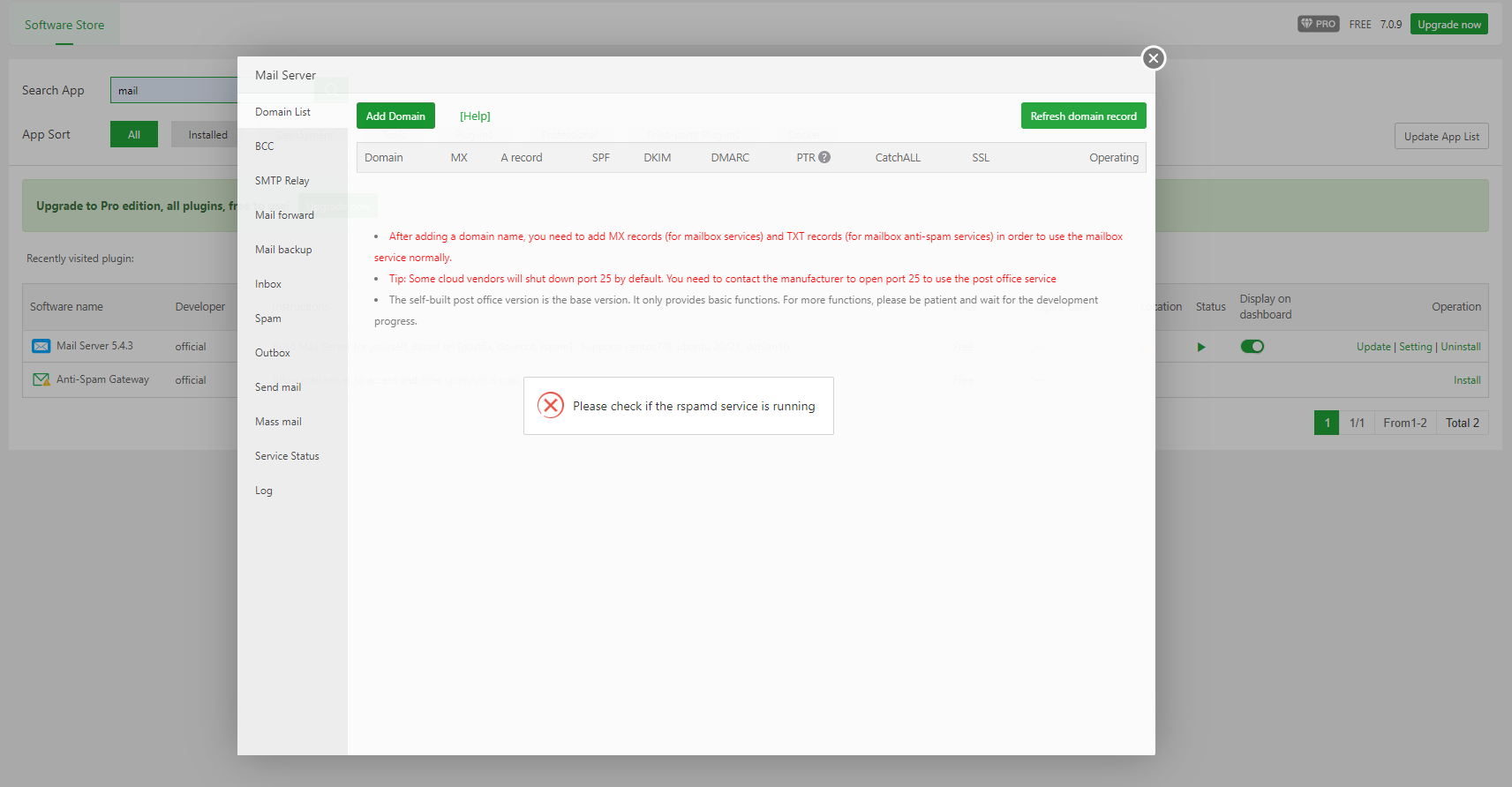Click the A record column header

[522, 157]
